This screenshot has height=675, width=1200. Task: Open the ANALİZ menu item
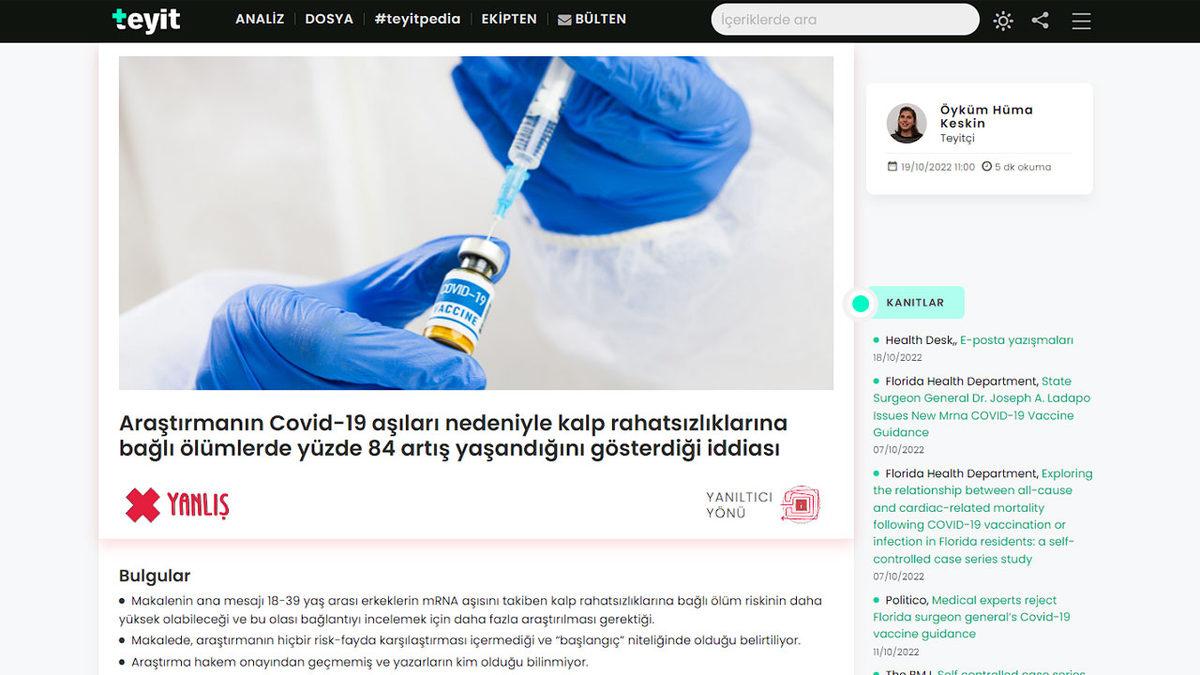(259, 19)
